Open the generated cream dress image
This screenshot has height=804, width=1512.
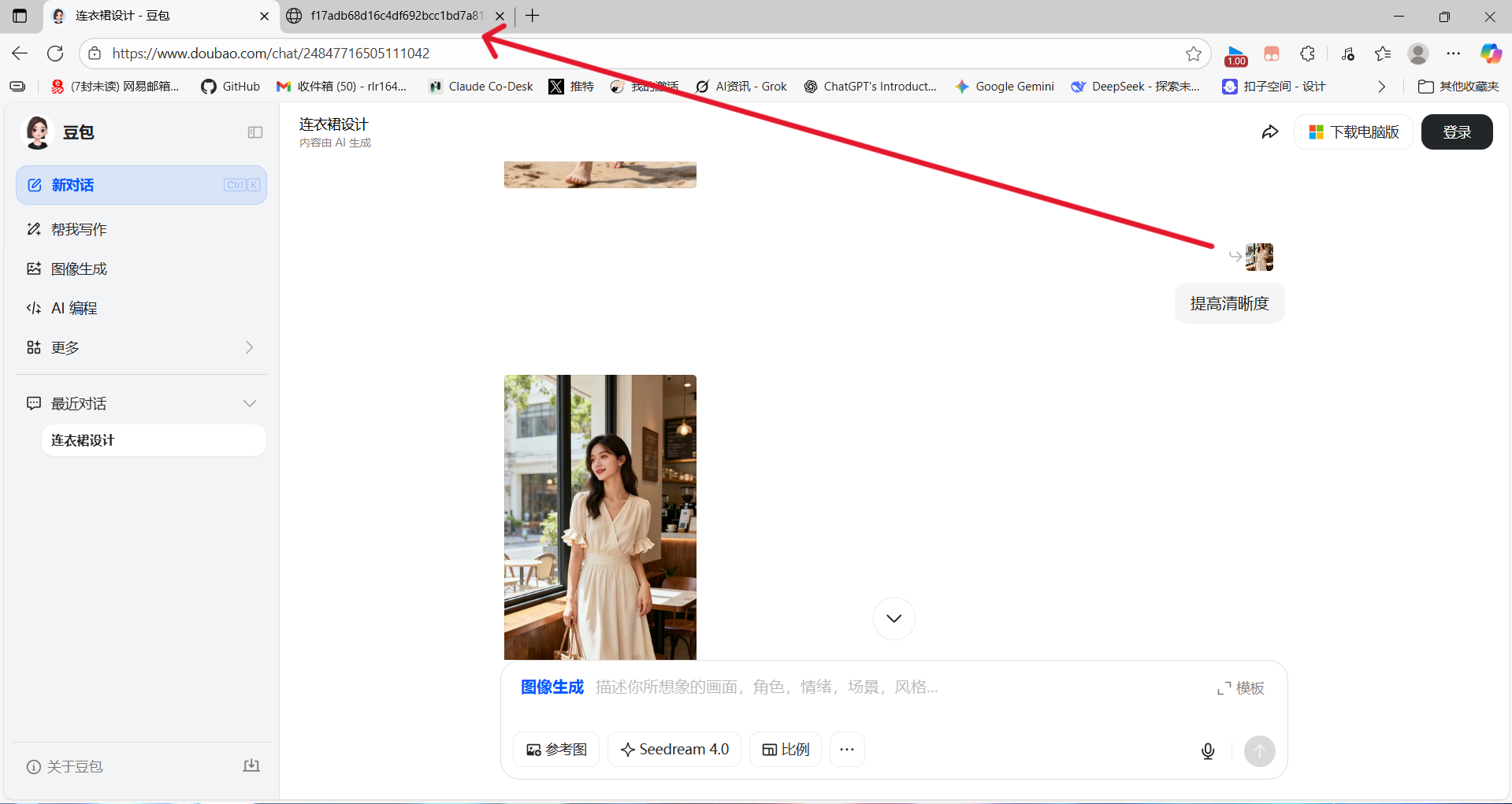pyautogui.click(x=600, y=517)
